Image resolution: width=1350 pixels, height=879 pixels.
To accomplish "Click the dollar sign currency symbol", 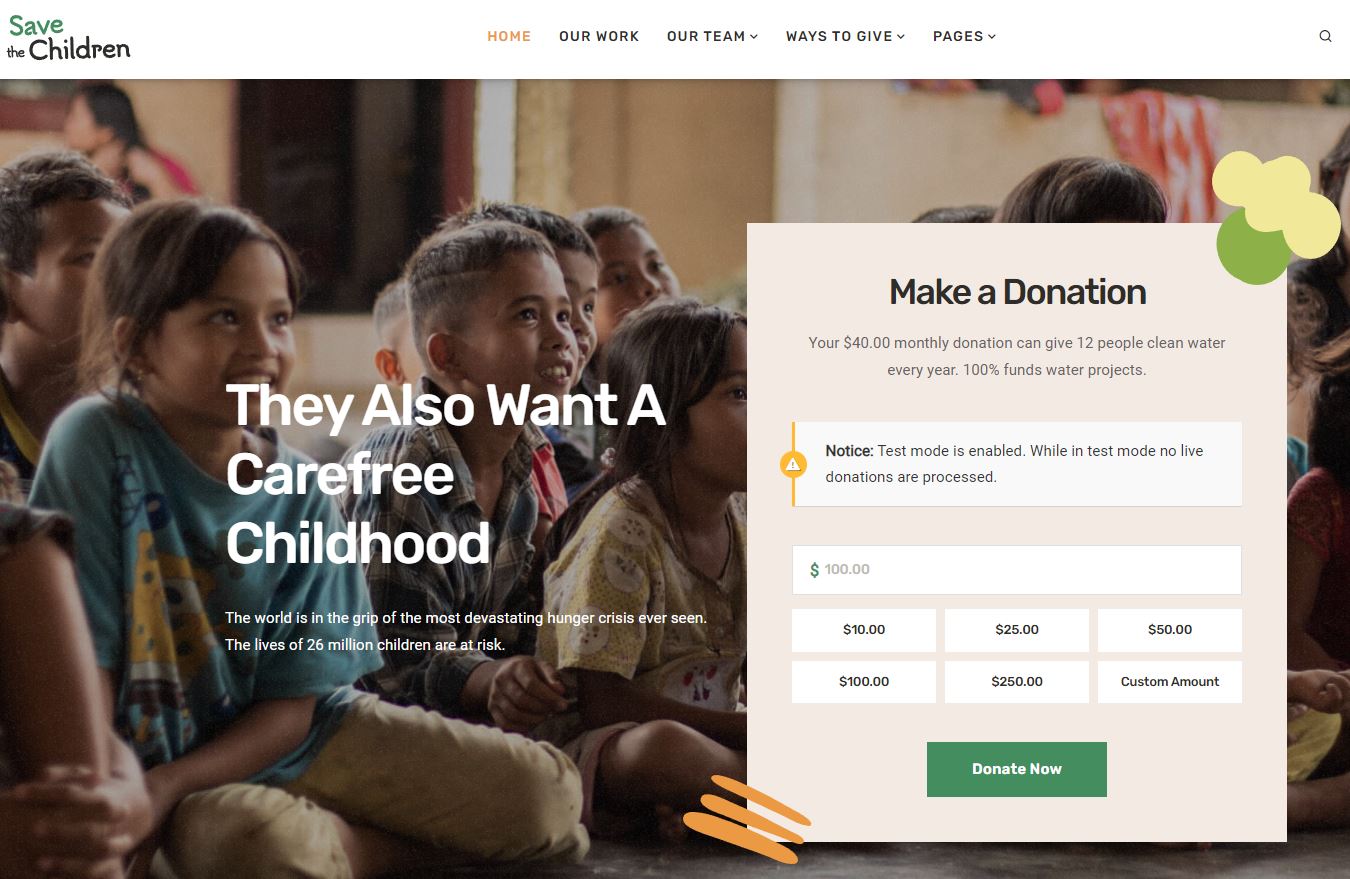I will (x=814, y=570).
